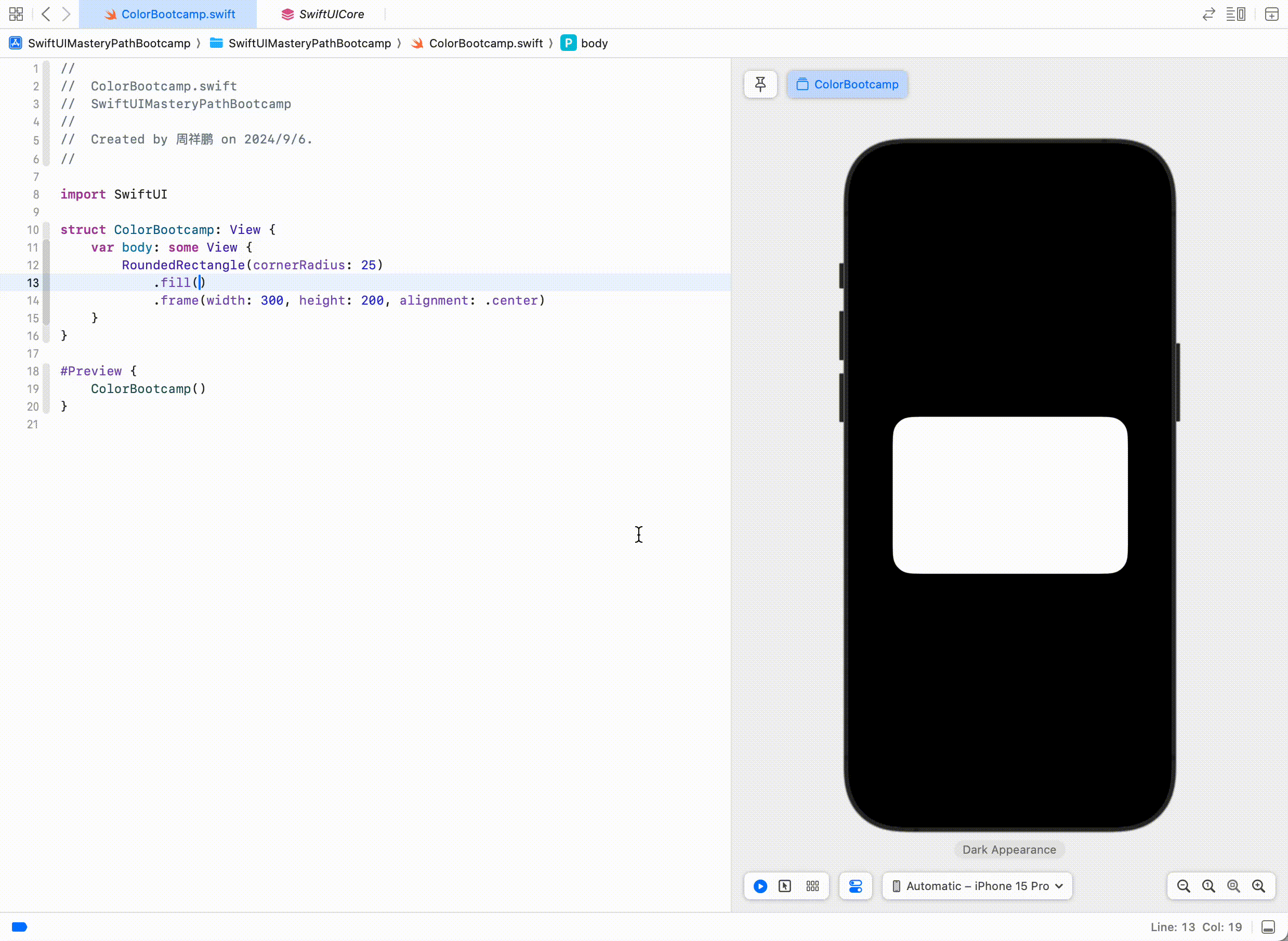Image resolution: width=1288 pixels, height=941 pixels.
Task: Open SwiftUIMasteryPathBootcamp folder breadcrumb
Action: 309,43
